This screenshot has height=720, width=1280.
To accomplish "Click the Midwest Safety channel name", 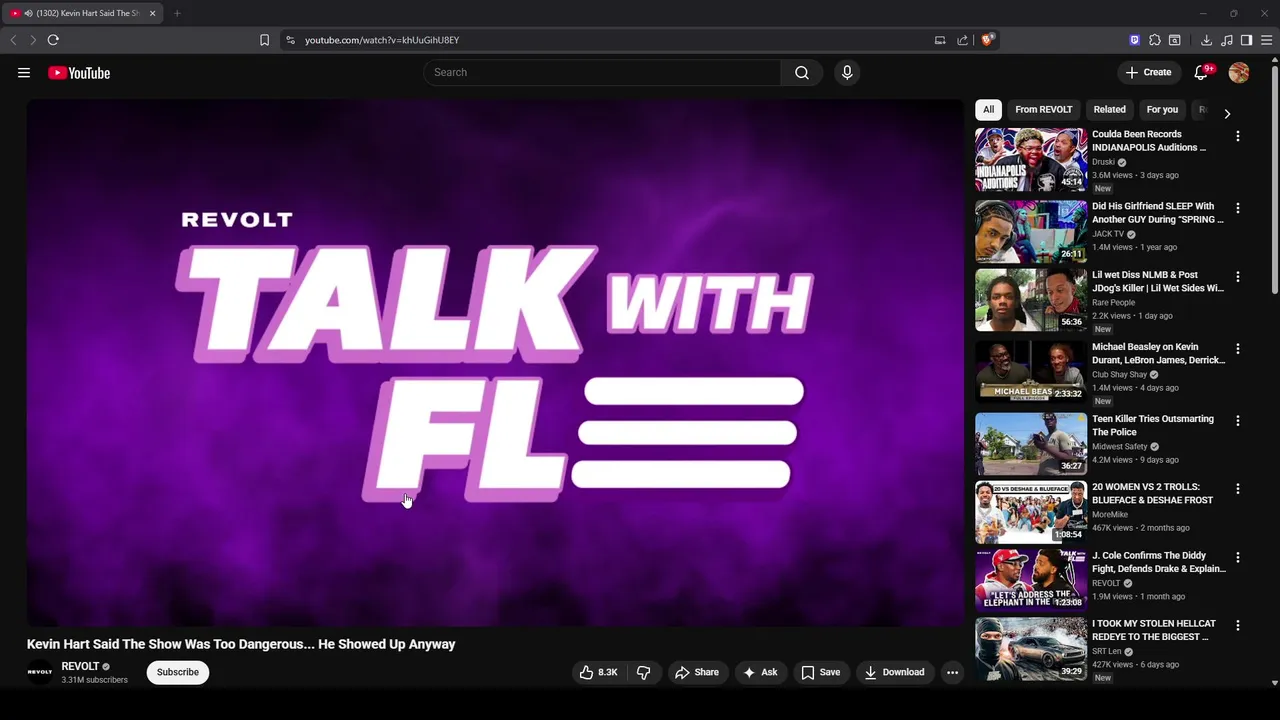I will [x=1120, y=447].
